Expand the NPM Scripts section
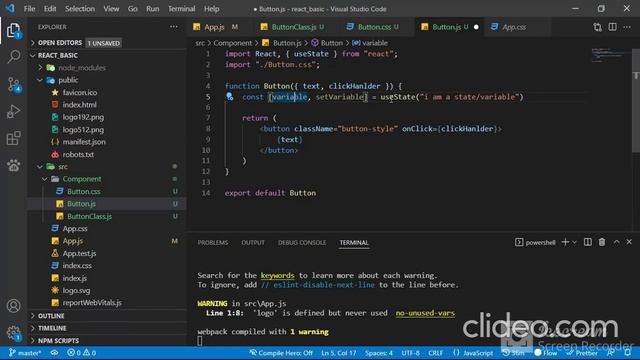This screenshot has height=360, width=640. point(33,340)
